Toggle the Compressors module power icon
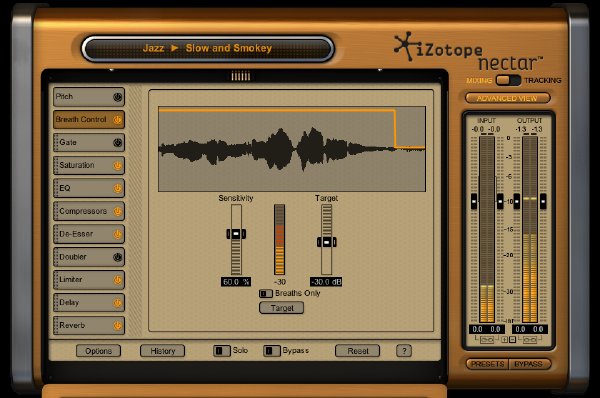 point(117,211)
